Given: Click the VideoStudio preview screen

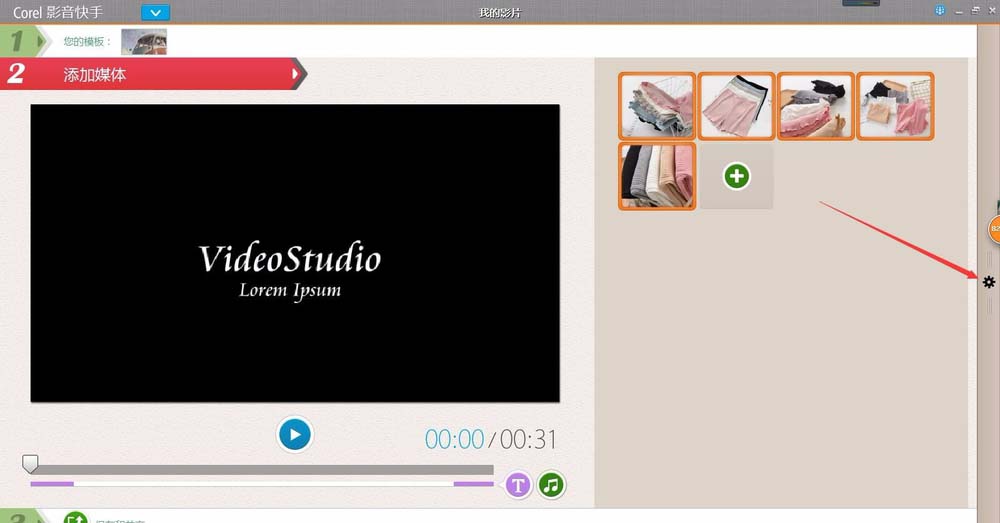Looking at the screenshot, I should pyautogui.click(x=295, y=253).
